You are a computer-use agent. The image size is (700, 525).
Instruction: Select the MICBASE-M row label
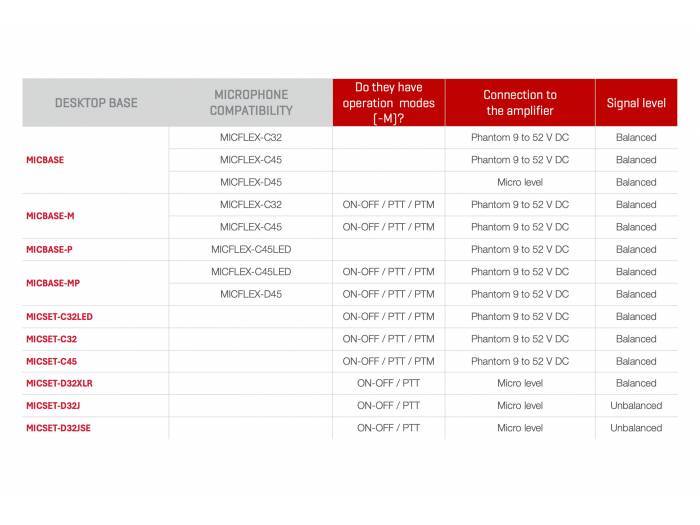click(x=50, y=216)
